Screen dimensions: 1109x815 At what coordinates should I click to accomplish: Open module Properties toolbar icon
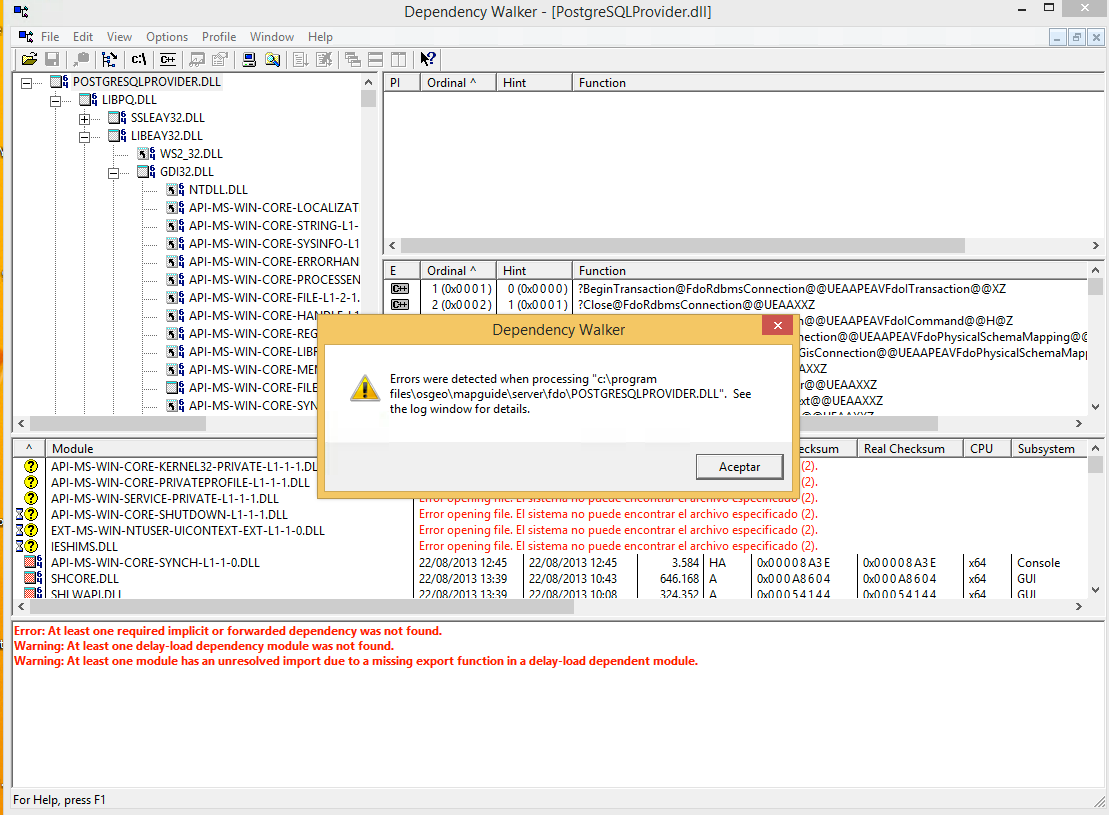tap(219, 59)
